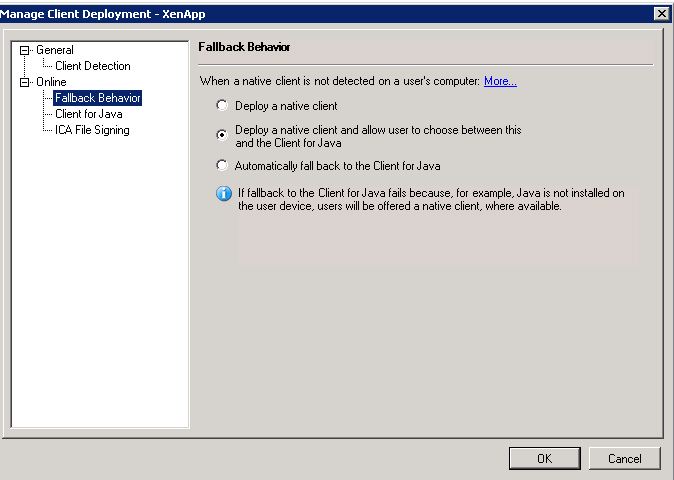Close the dialog with the X button
This screenshot has height=480, width=674.
[662, 14]
